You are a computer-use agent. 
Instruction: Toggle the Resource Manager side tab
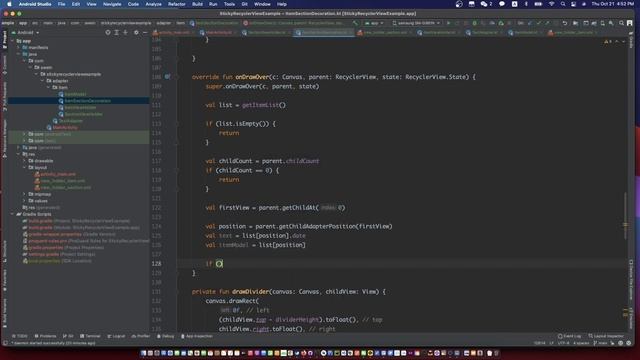coord(4,138)
